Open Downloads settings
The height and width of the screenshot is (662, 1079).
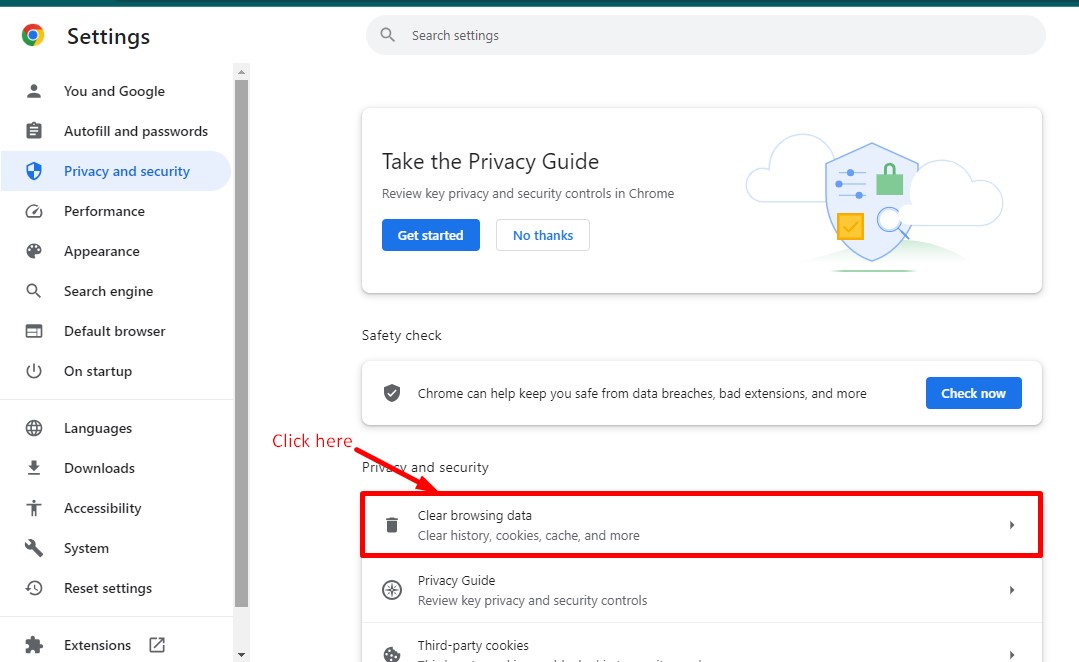(116, 468)
